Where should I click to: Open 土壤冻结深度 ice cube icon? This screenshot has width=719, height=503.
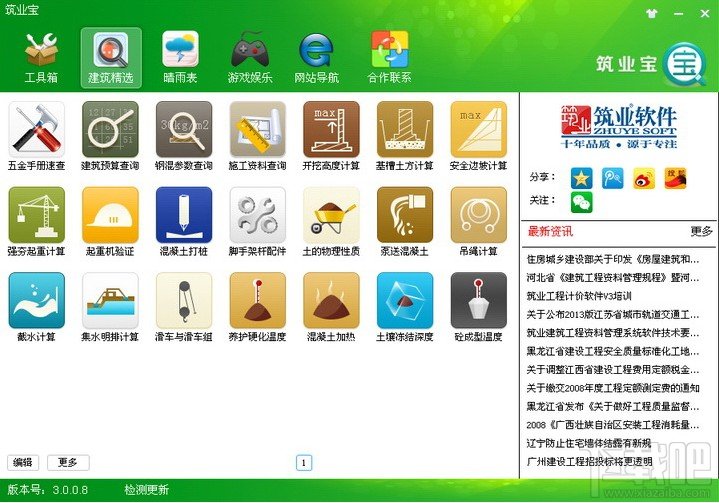click(x=405, y=307)
